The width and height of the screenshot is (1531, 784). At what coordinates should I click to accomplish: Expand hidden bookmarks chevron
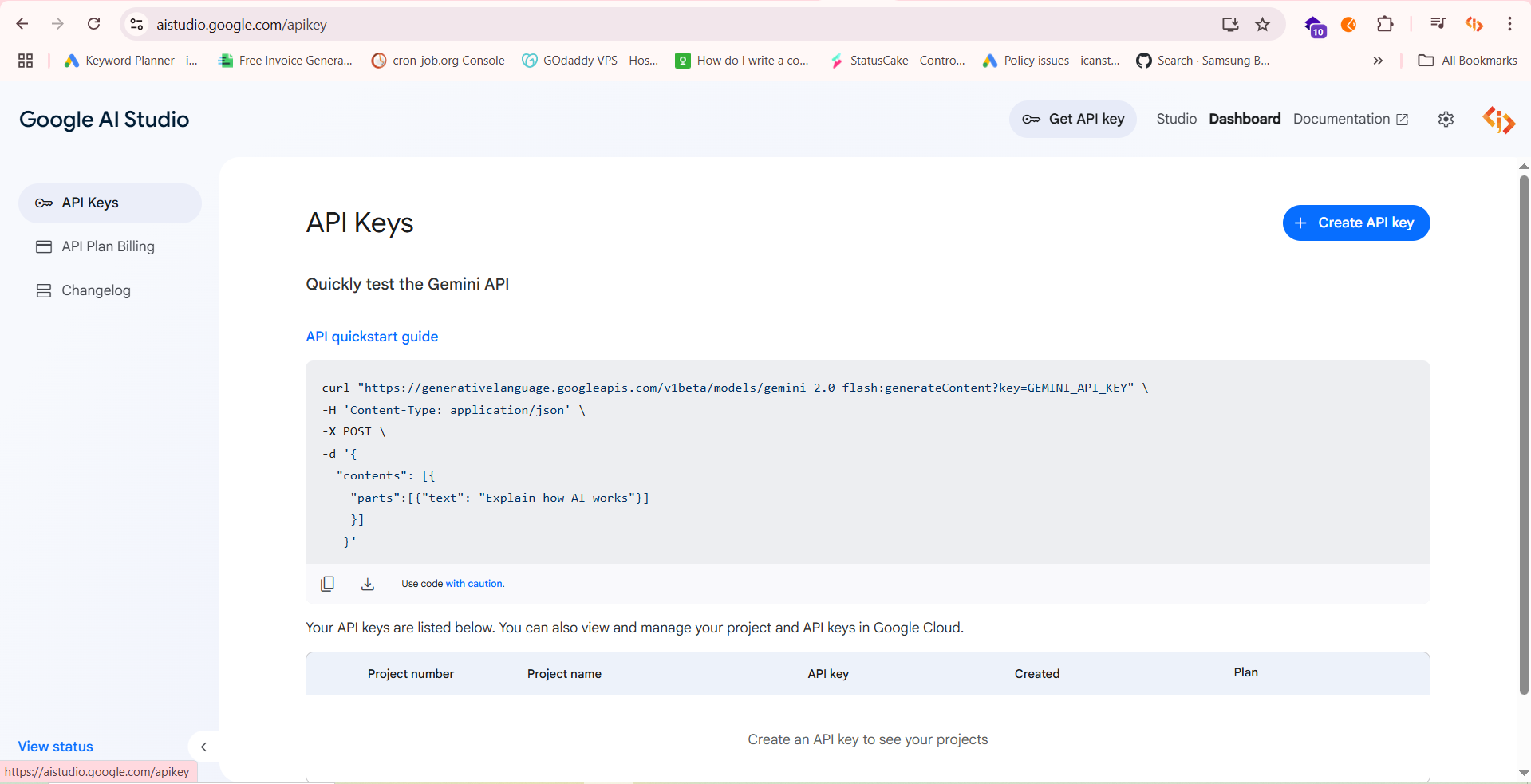click(x=1378, y=61)
